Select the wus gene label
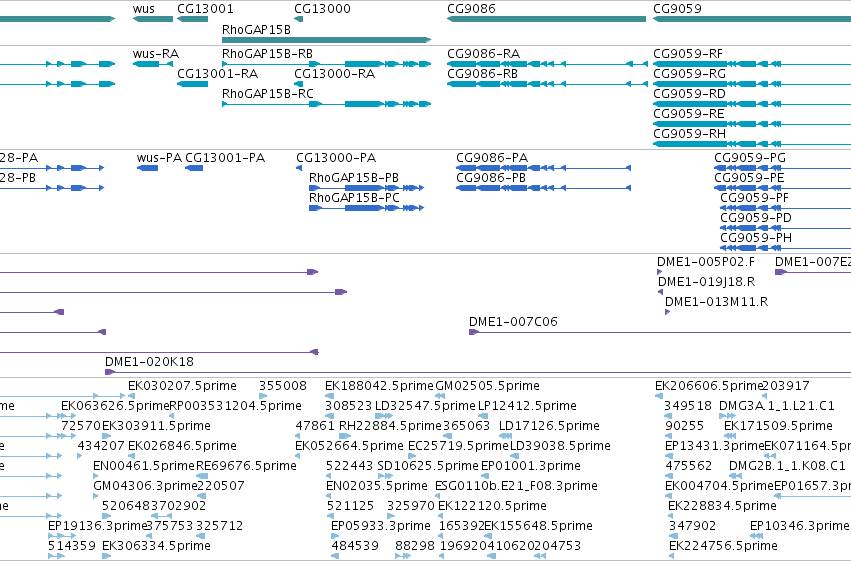851x561 pixels. coord(143,9)
